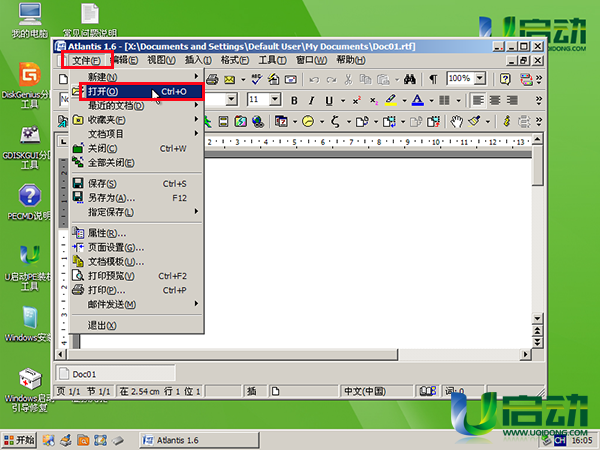Click the Copy icon in toolbar
600x450 pixels.
pyautogui.click(x=365, y=79)
